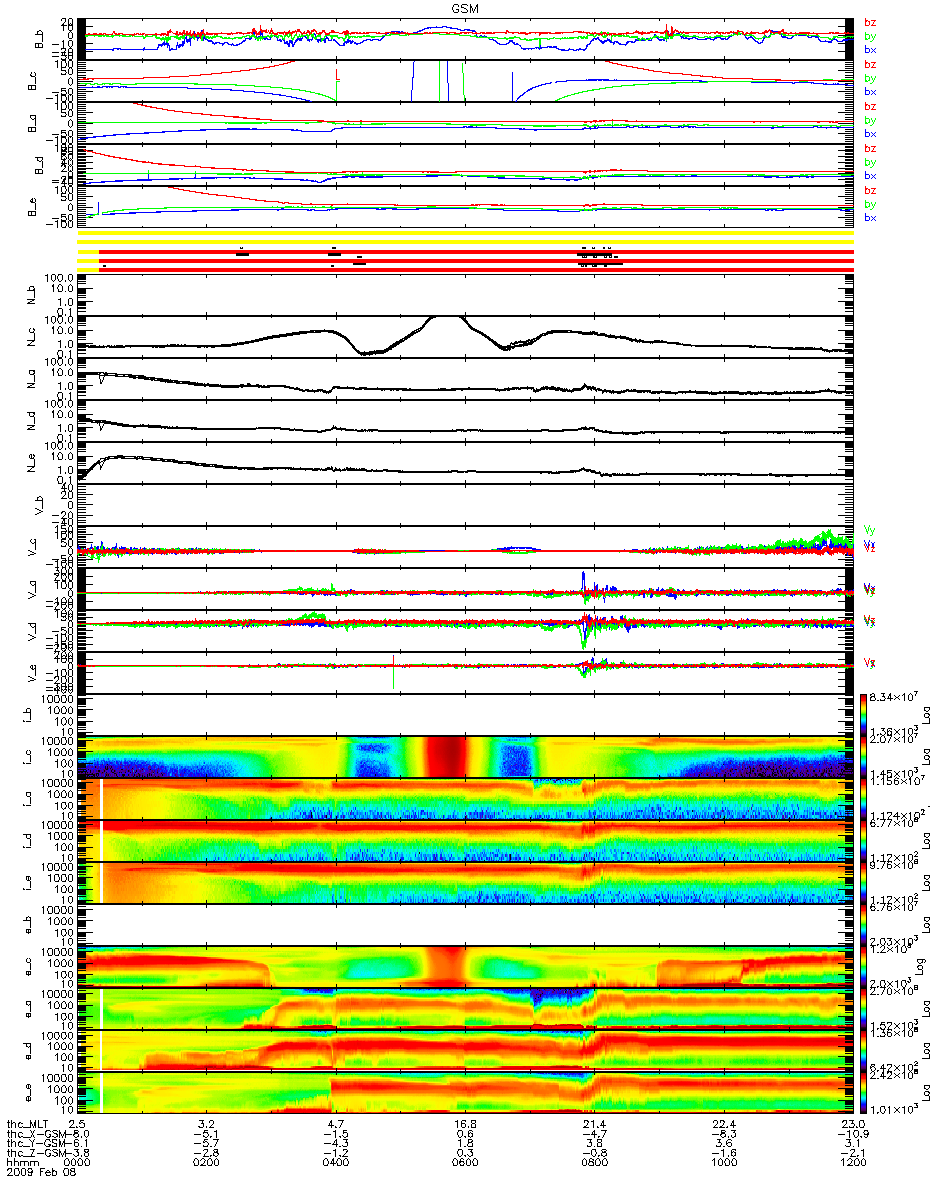
Task: Click the white data gap in i_a spectrogram
Action: [x=101, y=799]
